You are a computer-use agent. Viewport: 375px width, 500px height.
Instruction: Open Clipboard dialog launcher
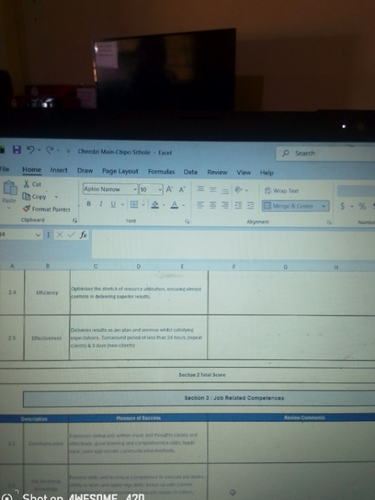tap(75, 220)
